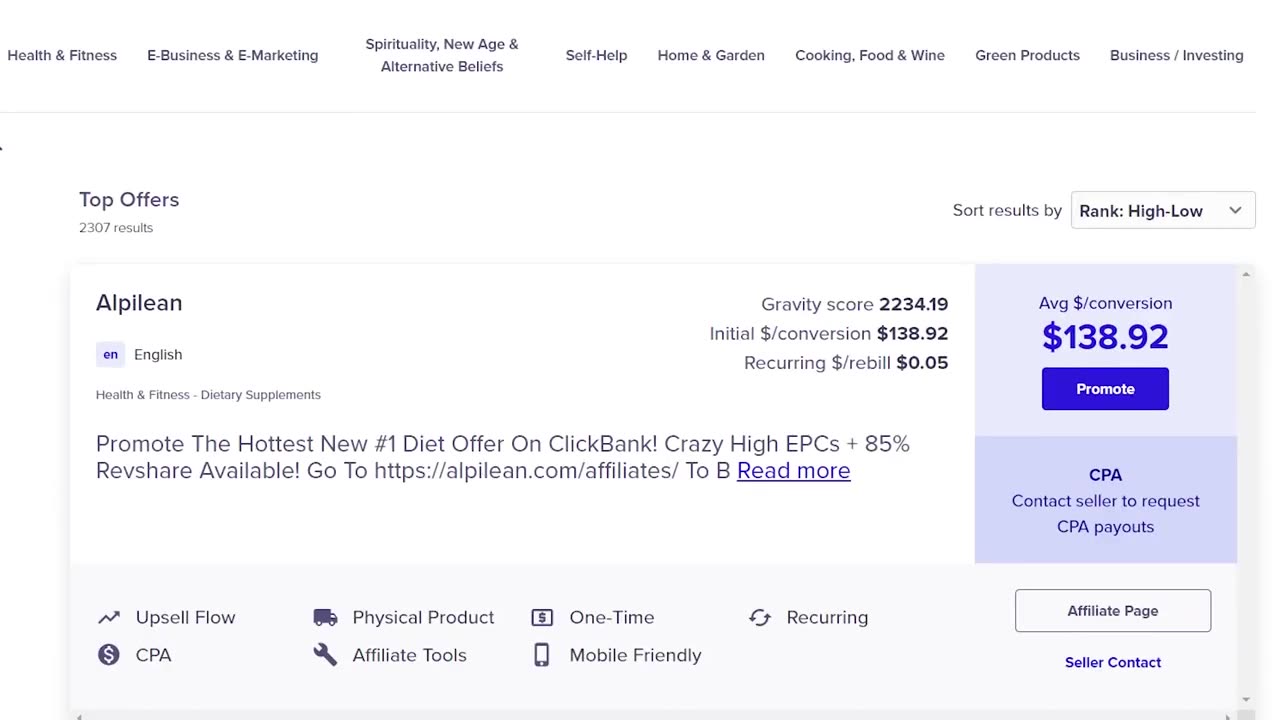Click the Alpilean offer title
The image size is (1280, 720).
click(x=139, y=303)
